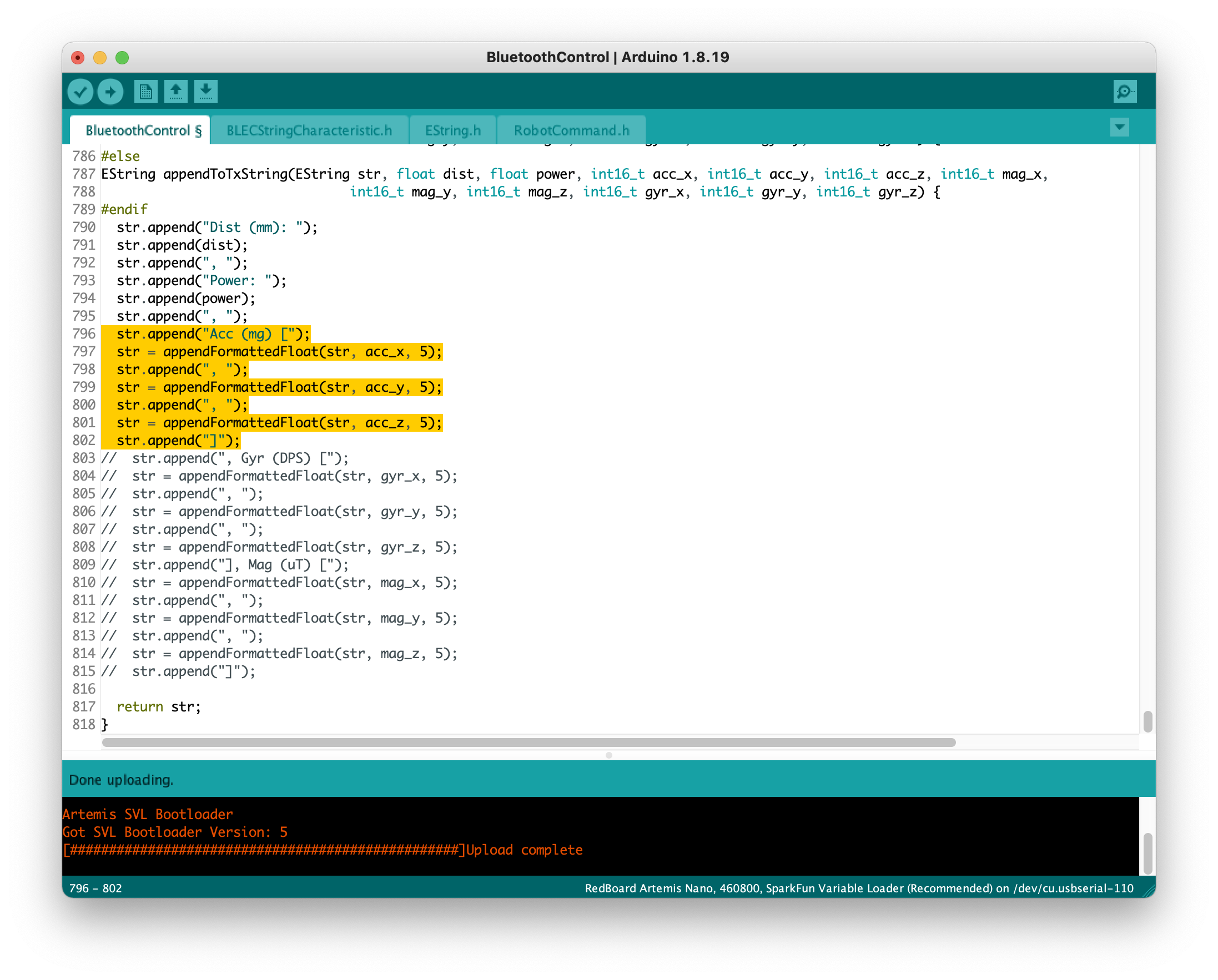Click 'mag_x' in commented line 810
This screenshot has width=1218, height=980.
click(400, 583)
